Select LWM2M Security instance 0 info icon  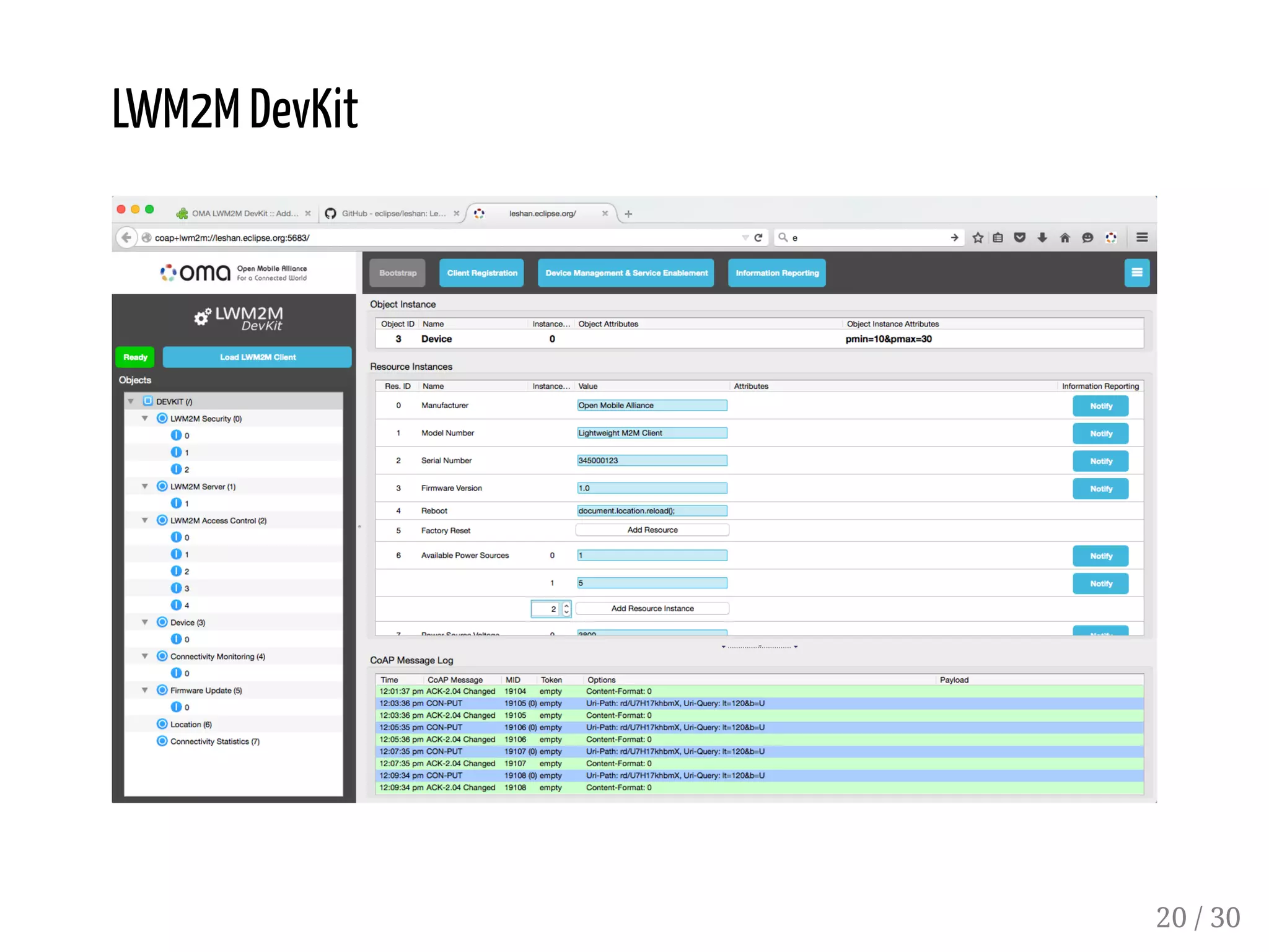click(x=177, y=435)
